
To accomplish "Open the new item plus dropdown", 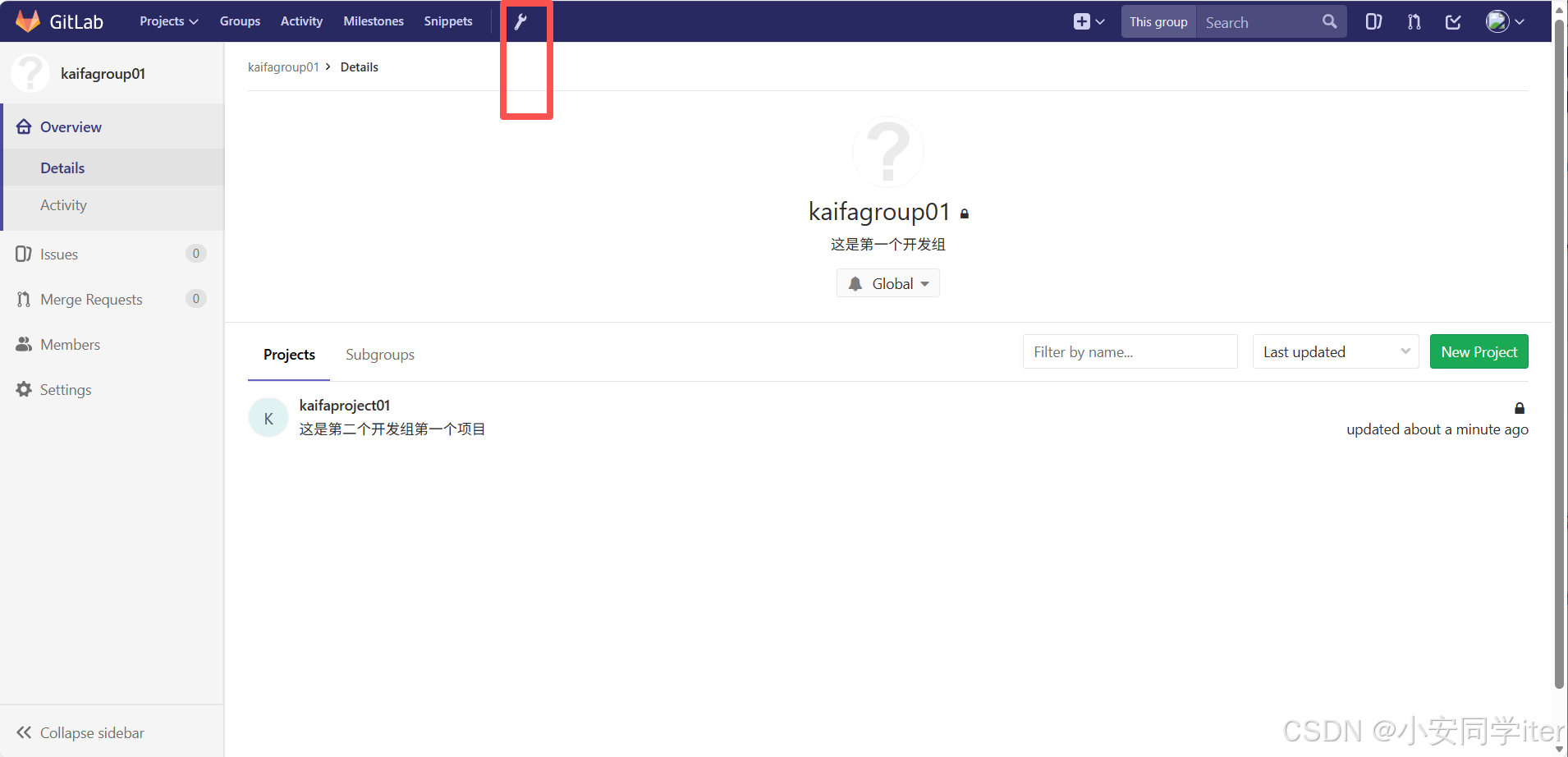I will (x=1089, y=22).
